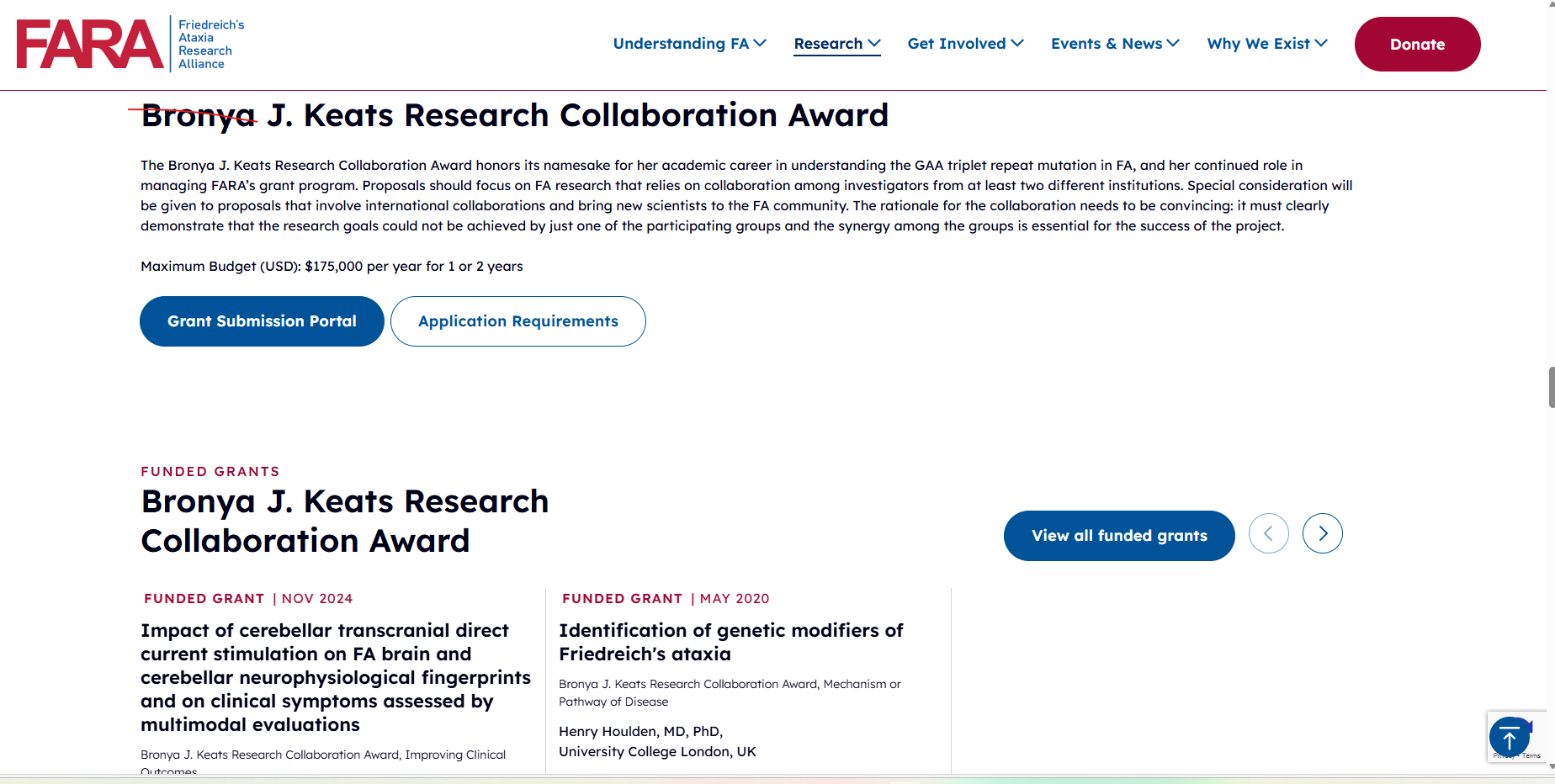
Task: Click View all funded grants
Action: (1118, 536)
